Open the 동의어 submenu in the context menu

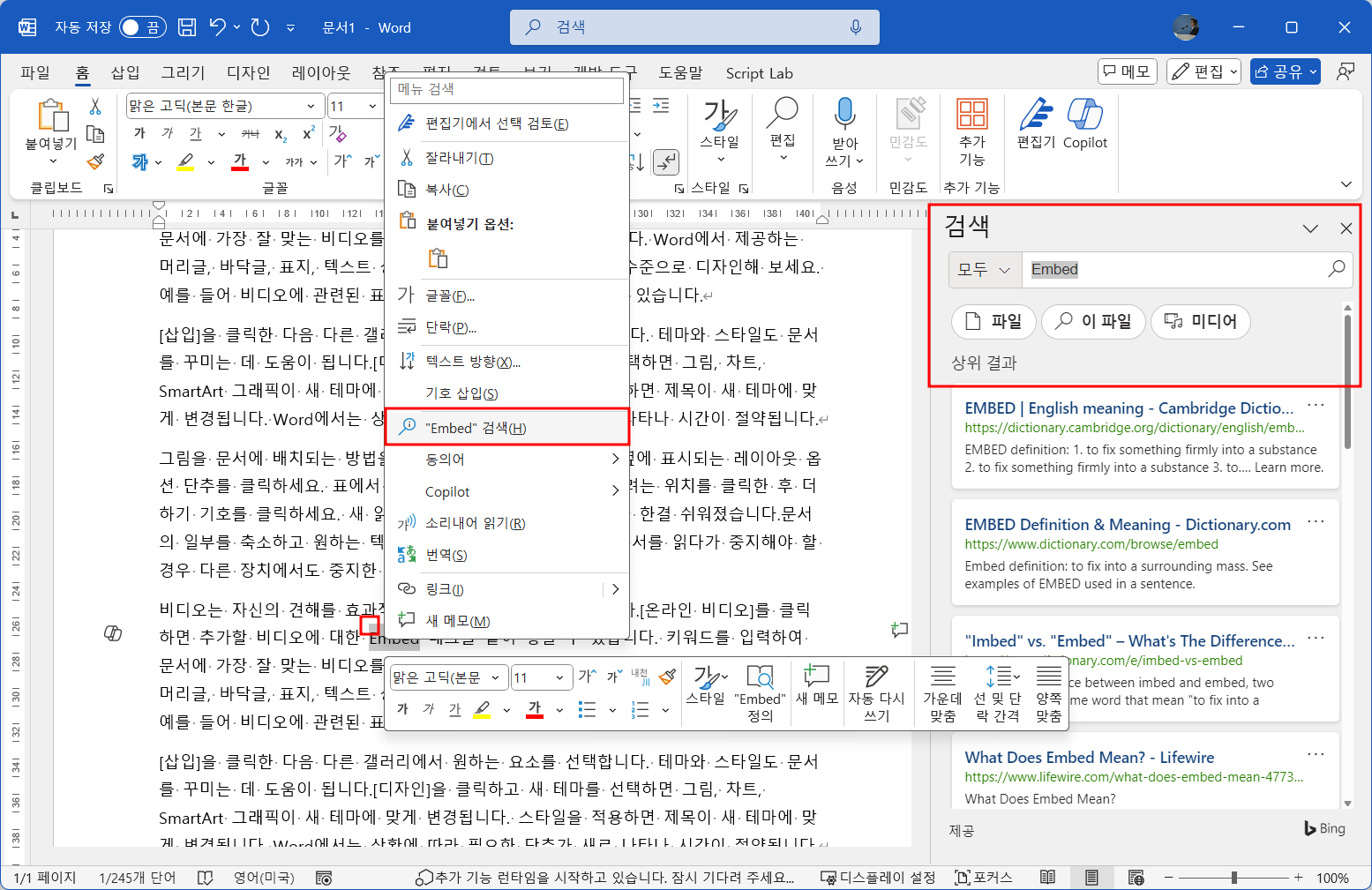tap(507, 459)
